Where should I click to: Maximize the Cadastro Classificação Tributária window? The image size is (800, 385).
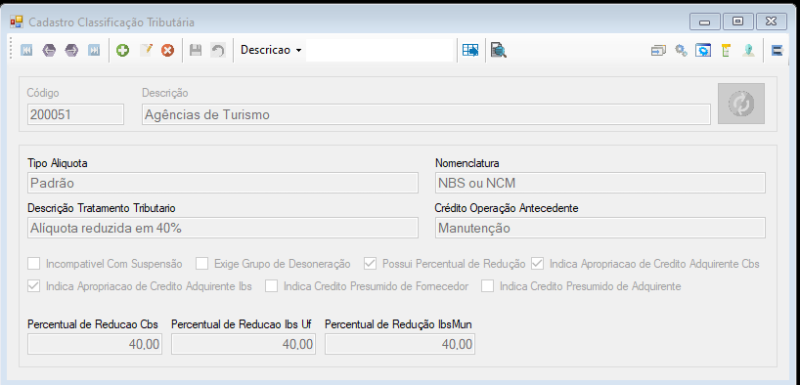(x=737, y=21)
